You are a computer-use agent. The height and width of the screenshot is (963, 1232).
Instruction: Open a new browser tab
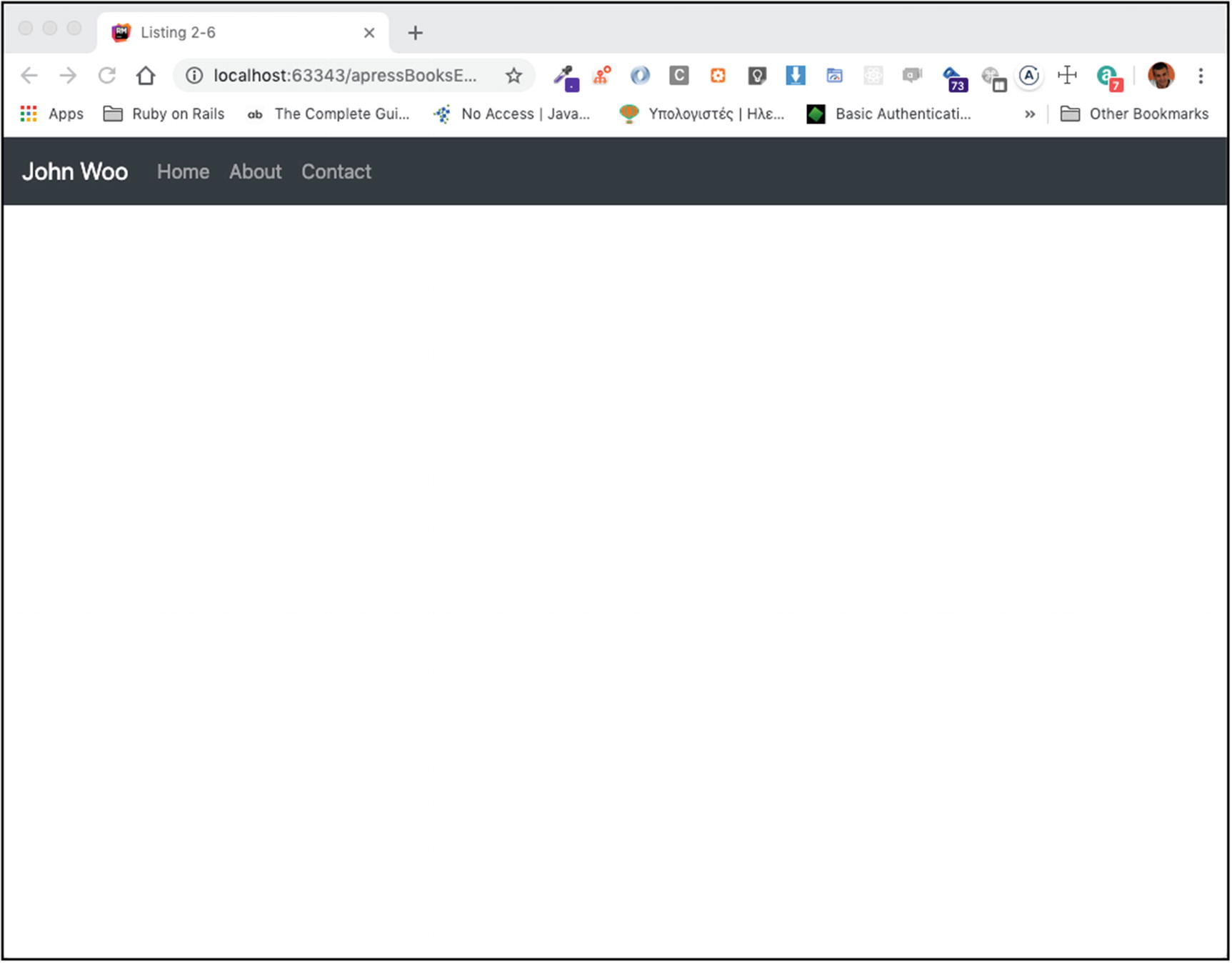[415, 33]
